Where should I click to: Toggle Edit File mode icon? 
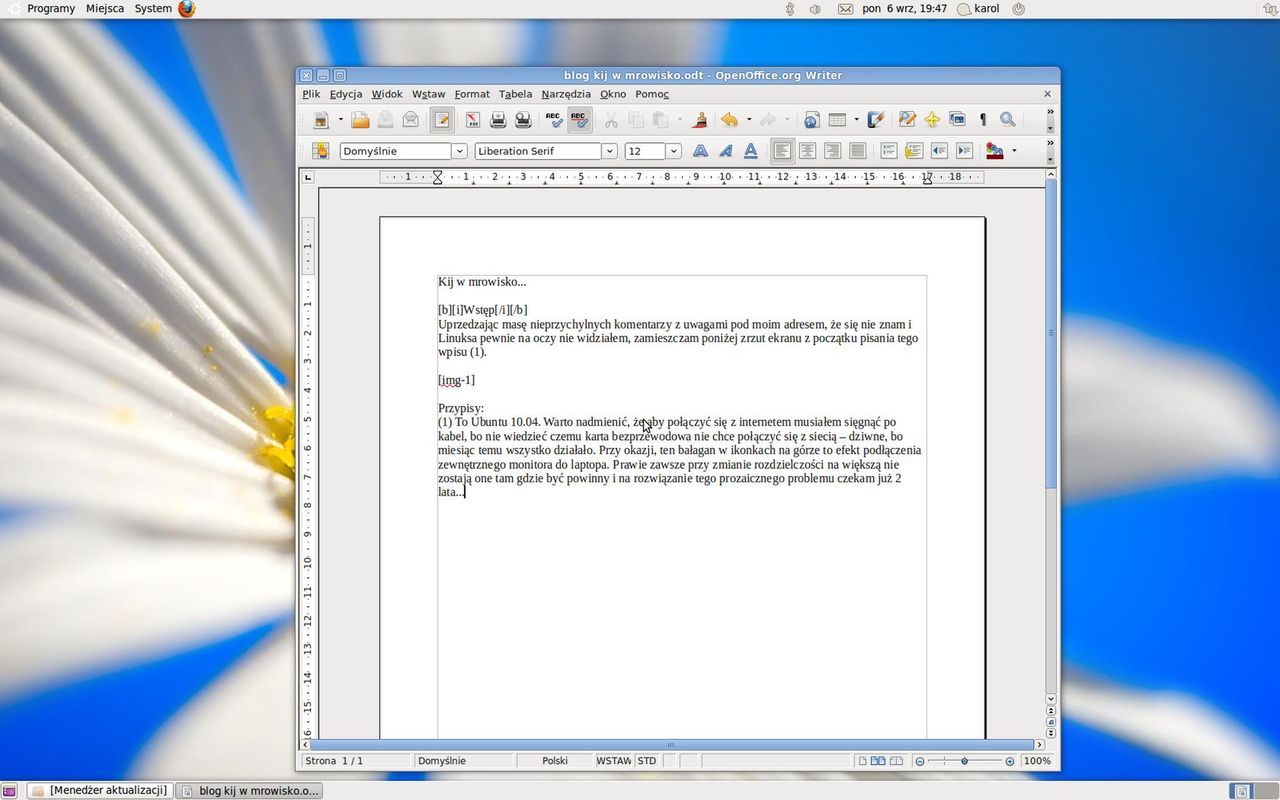[442, 120]
